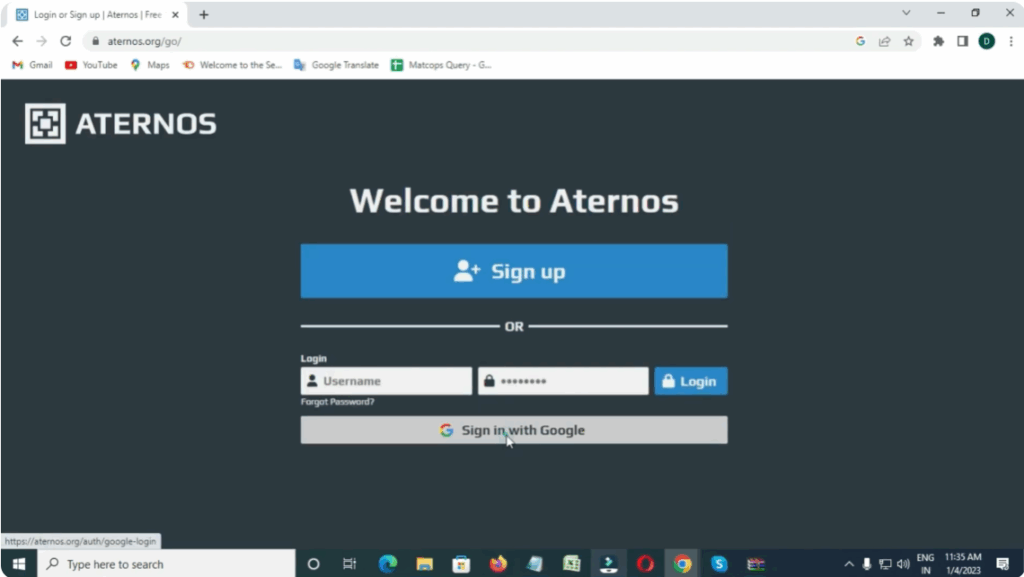The height and width of the screenshot is (577, 1024).
Task: Click the Sign up button
Action: [513, 270]
